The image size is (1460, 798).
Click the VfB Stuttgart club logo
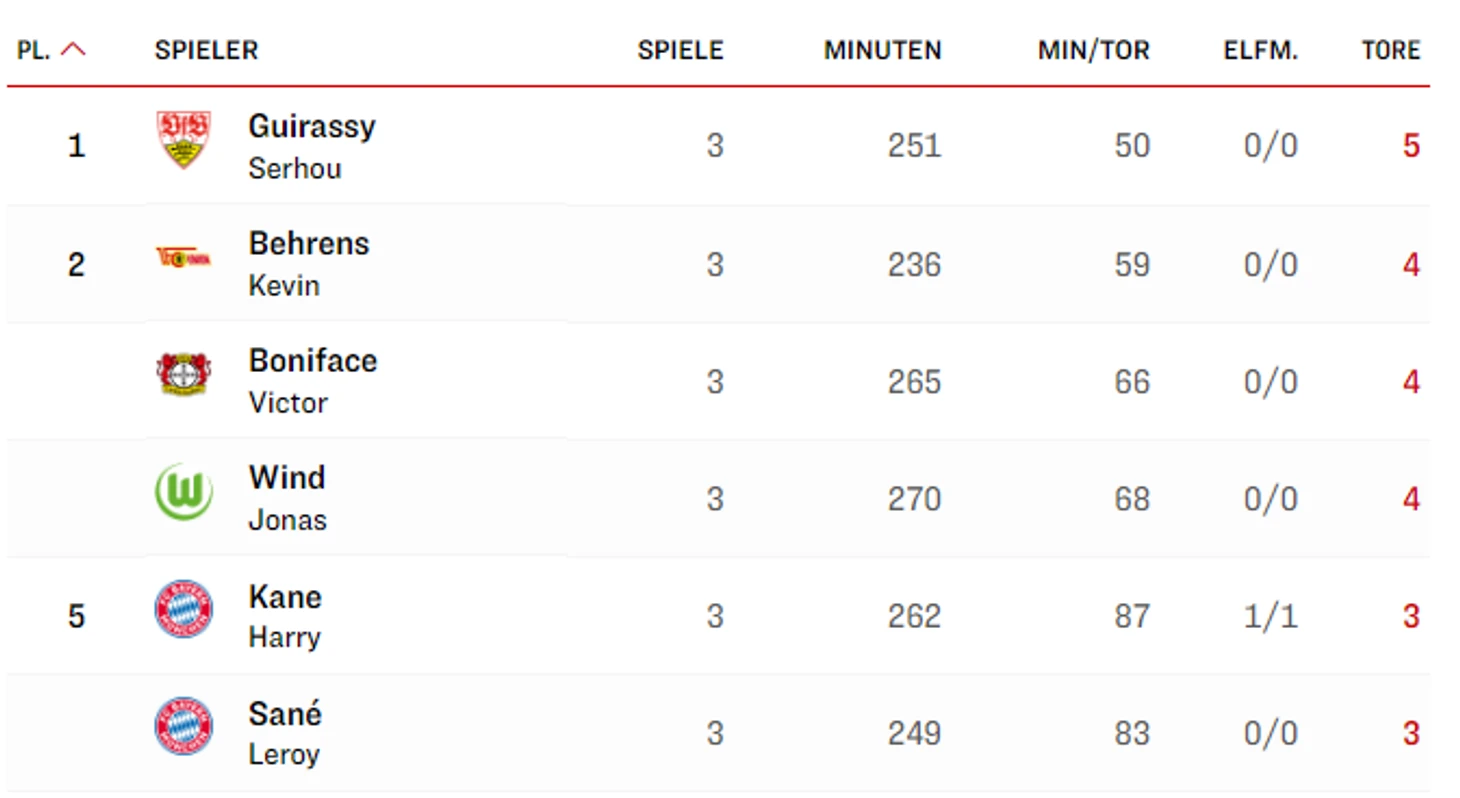pyautogui.click(x=184, y=141)
